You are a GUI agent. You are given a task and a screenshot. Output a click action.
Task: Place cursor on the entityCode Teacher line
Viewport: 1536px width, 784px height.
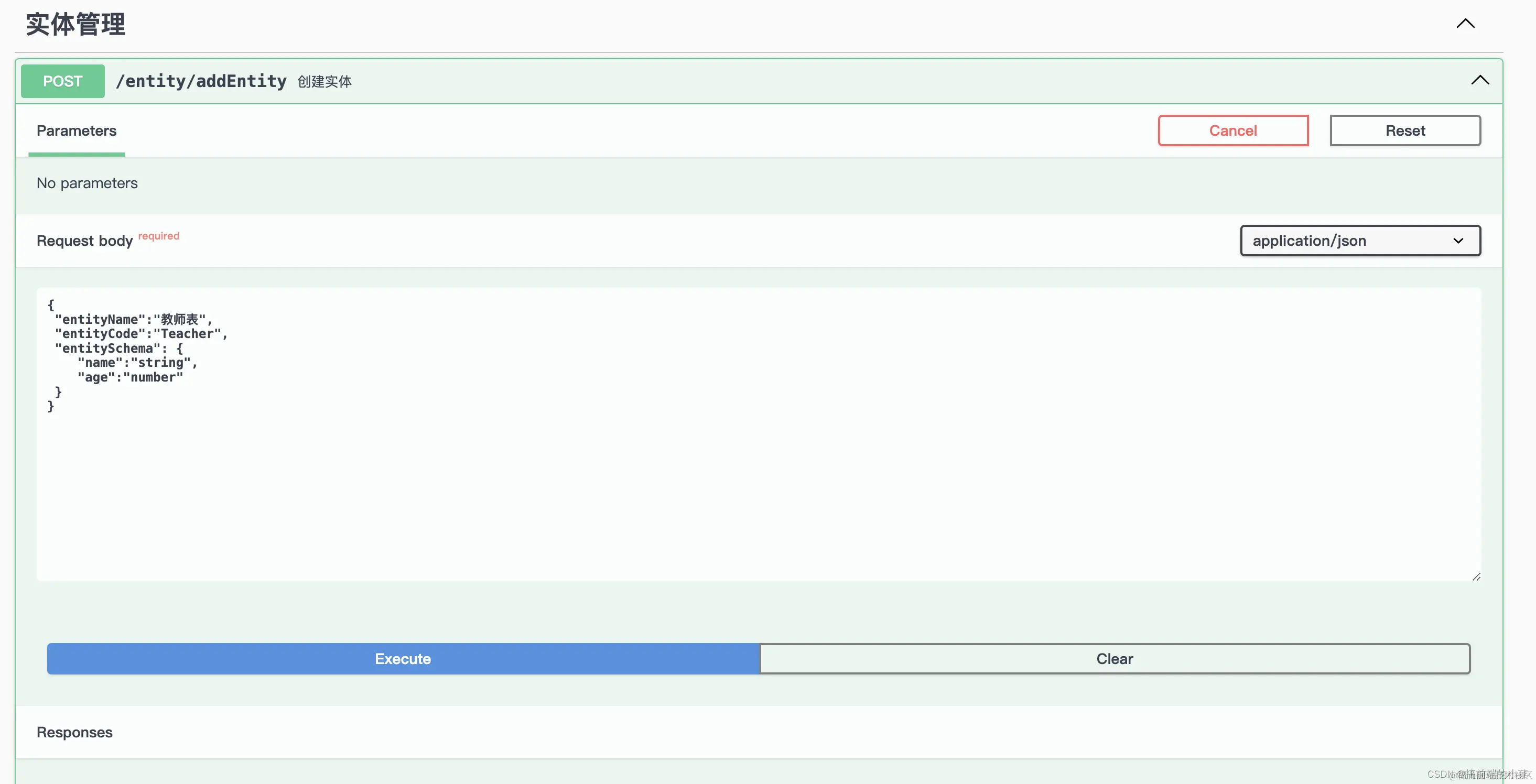[140, 334]
